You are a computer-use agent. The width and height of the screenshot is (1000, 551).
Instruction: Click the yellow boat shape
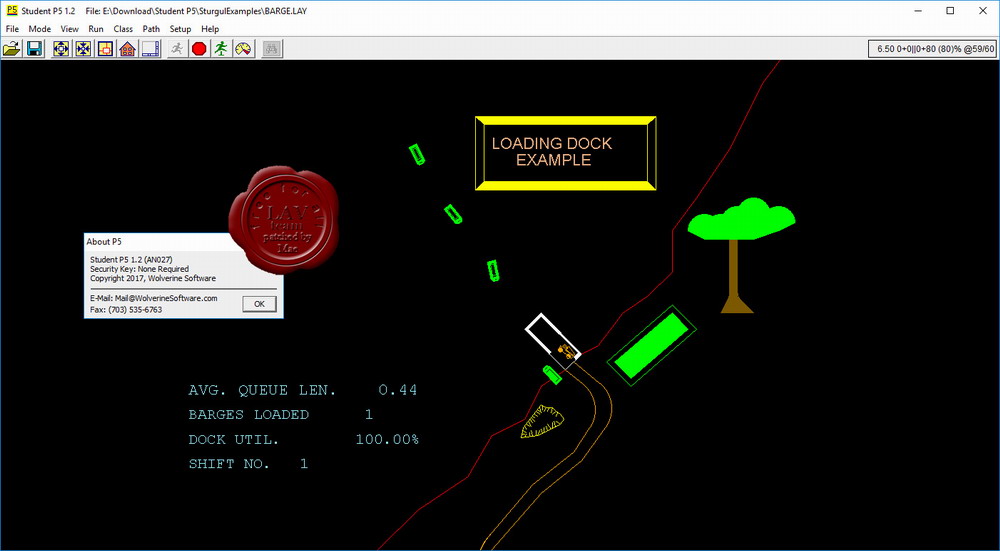[x=542, y=422]
